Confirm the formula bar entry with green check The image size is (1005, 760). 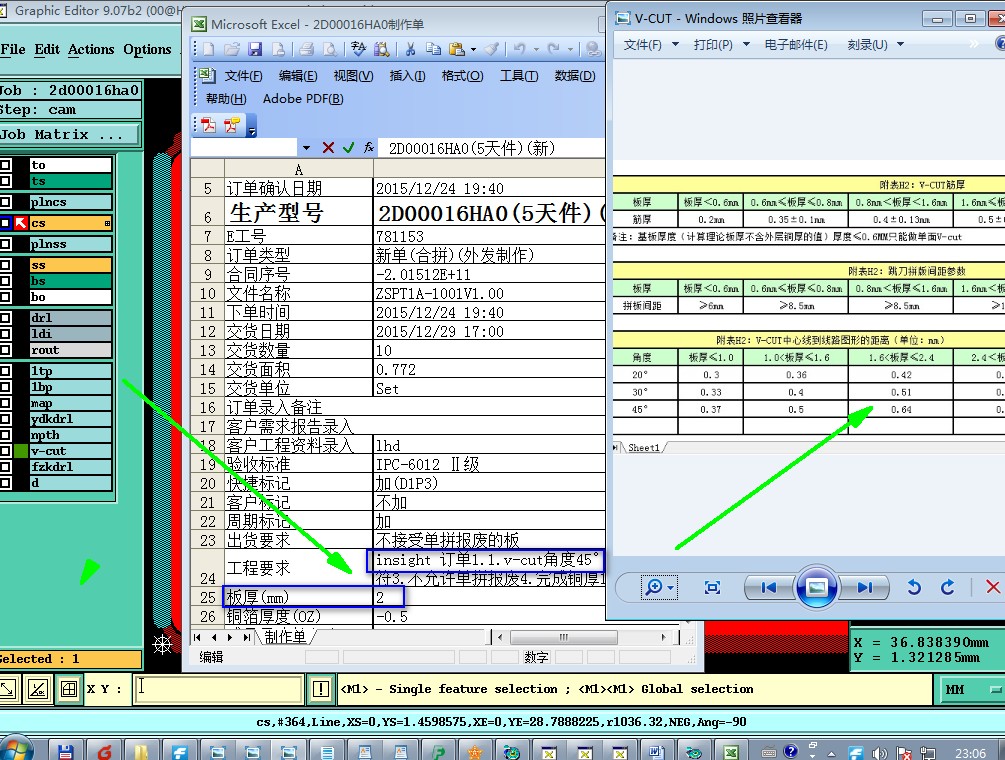(349, 148)
